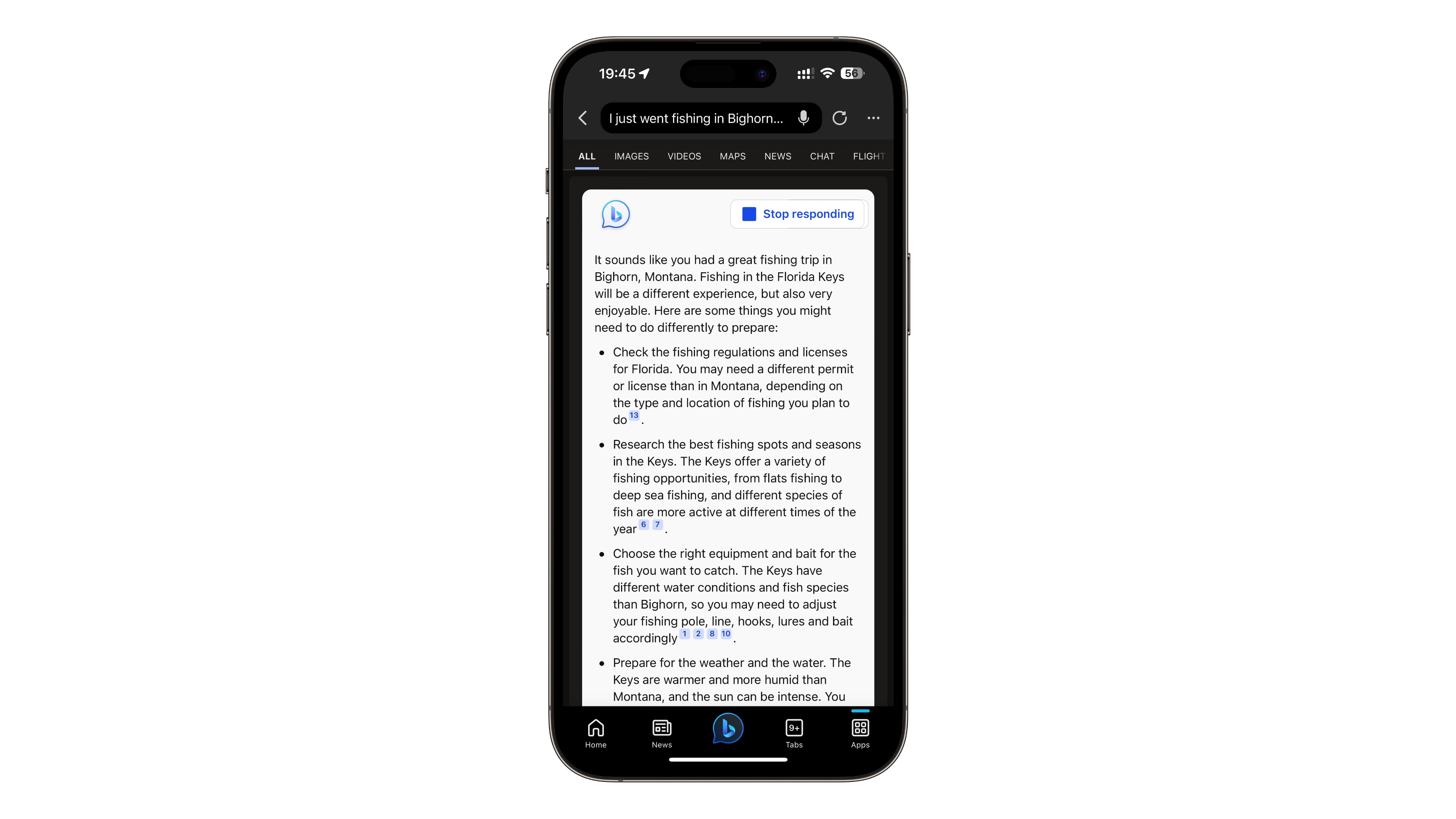Select the ALL search results tab
This screenshot has height=819, width=1456.
pyautogui.click(x=587, y=156)
